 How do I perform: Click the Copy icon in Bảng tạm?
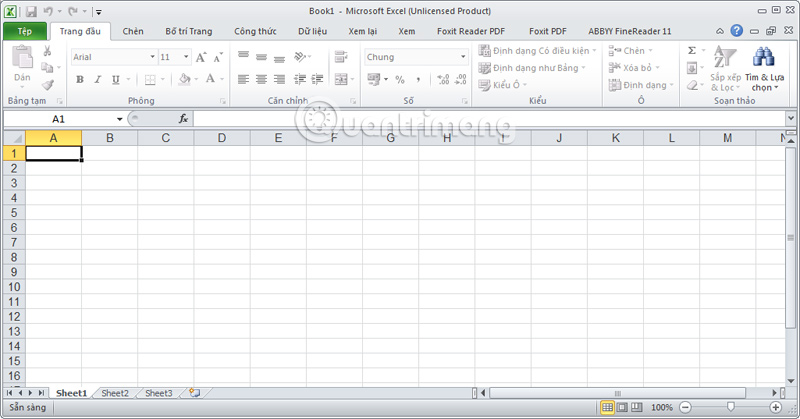point(47,67)
